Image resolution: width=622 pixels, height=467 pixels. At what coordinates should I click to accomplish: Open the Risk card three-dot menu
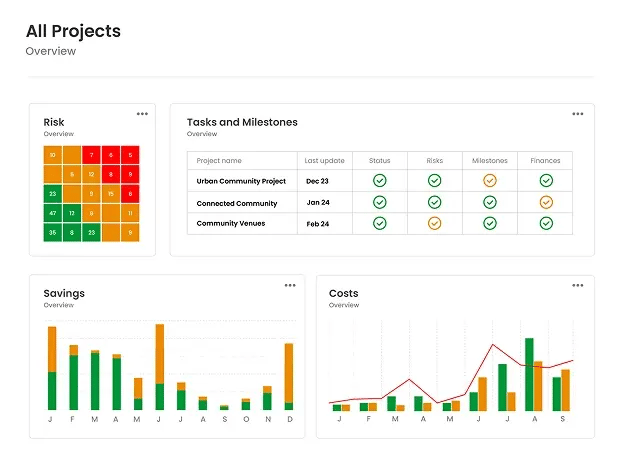coord(143,114)
